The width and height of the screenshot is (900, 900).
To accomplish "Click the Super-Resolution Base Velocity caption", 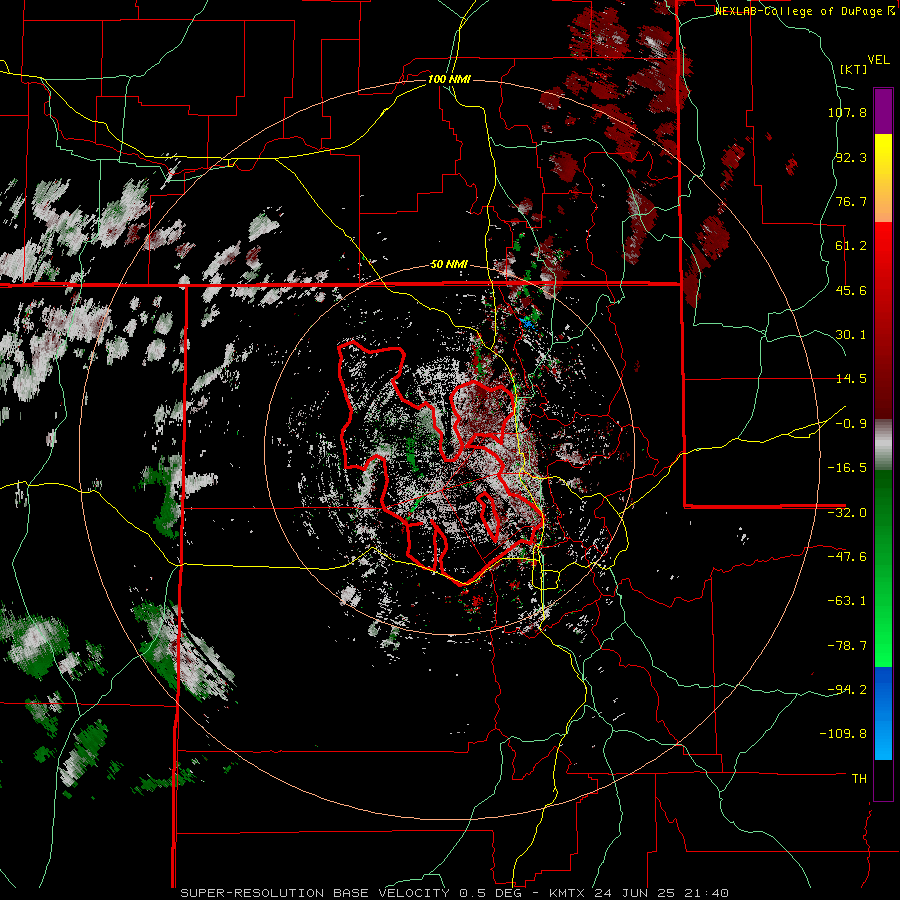I will (455, 893).
